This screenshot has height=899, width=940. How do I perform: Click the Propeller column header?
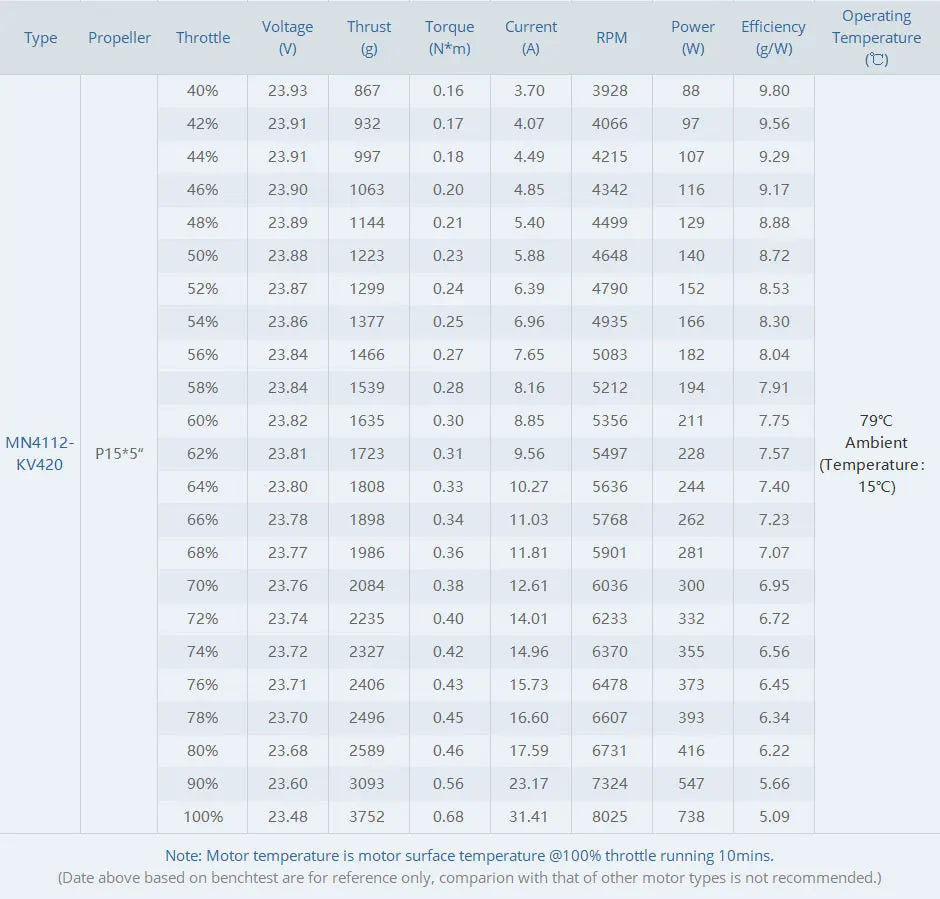pyautogui.click(x=119, y=38)
